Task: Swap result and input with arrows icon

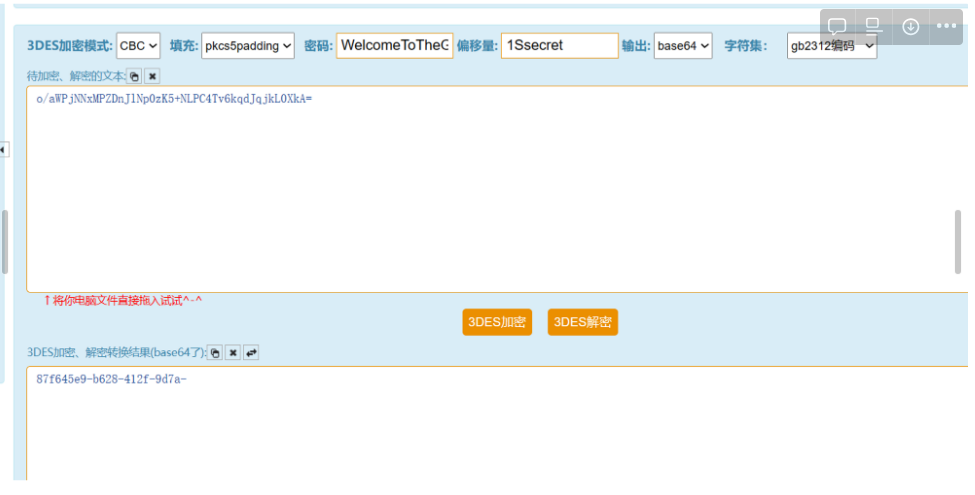Action: 251,353
